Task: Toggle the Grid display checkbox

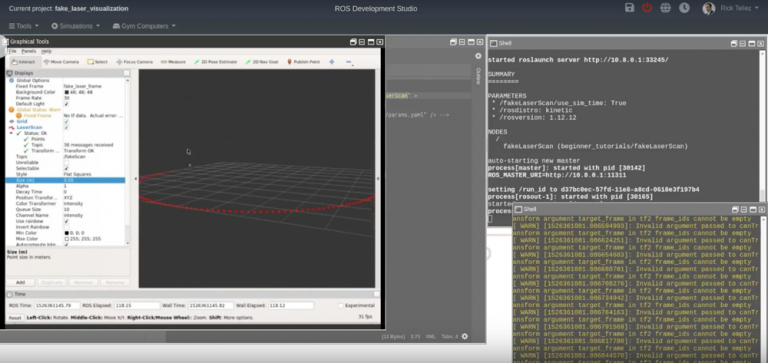Action: pyautogui.click(x=66, y=121)
